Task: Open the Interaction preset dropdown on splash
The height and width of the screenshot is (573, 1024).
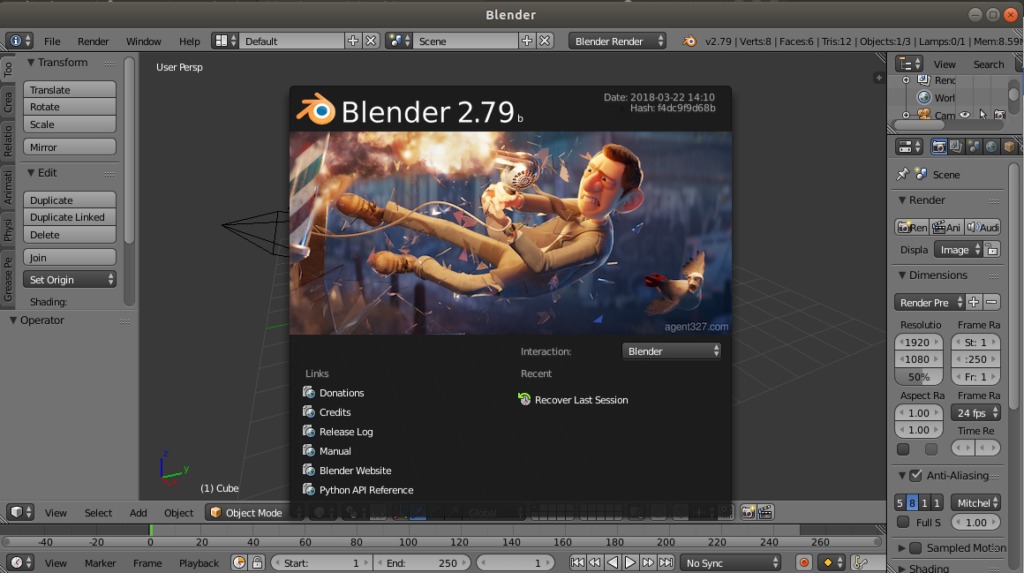Action: [672, 351]
